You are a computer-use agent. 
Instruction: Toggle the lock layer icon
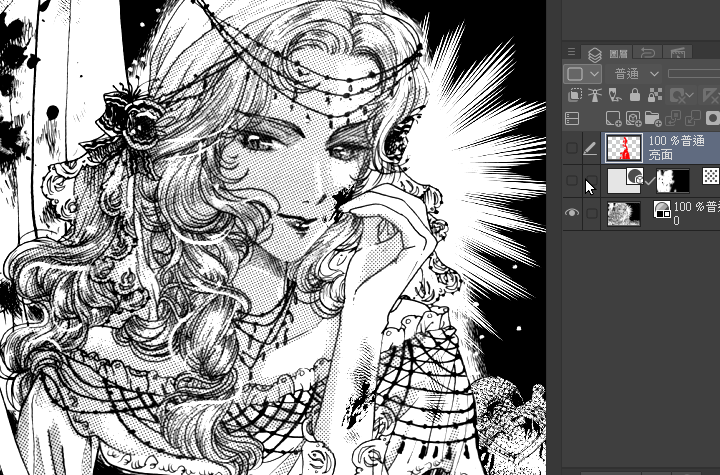pos(635,95)
